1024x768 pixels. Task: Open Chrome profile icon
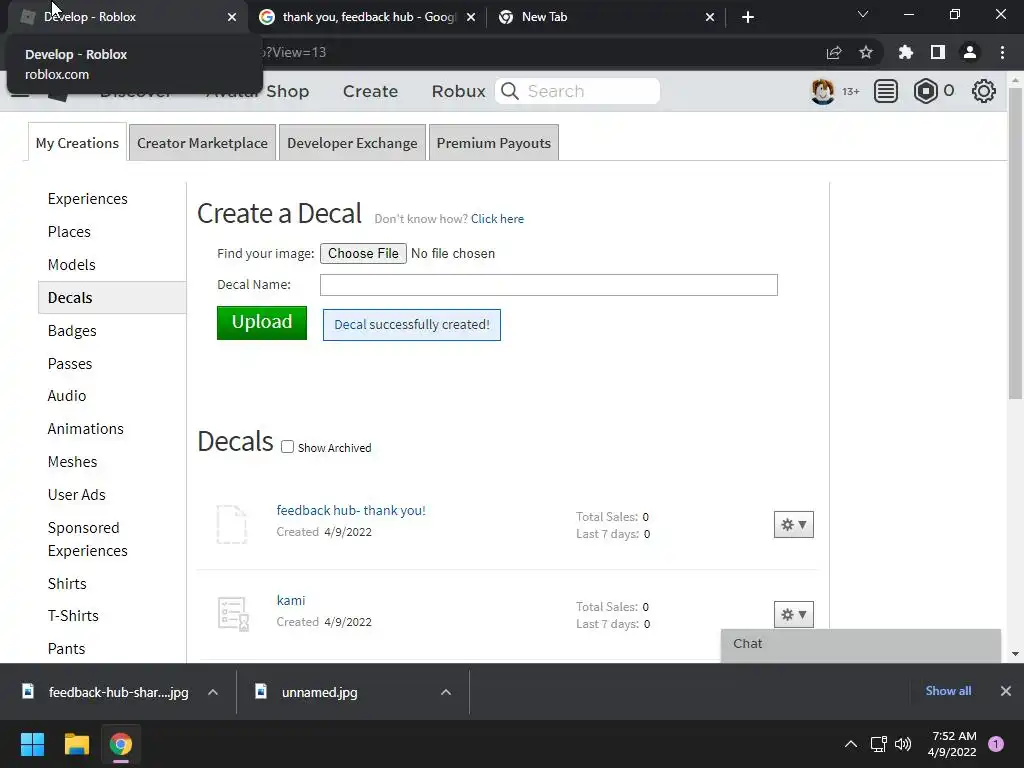coord(970,52)
